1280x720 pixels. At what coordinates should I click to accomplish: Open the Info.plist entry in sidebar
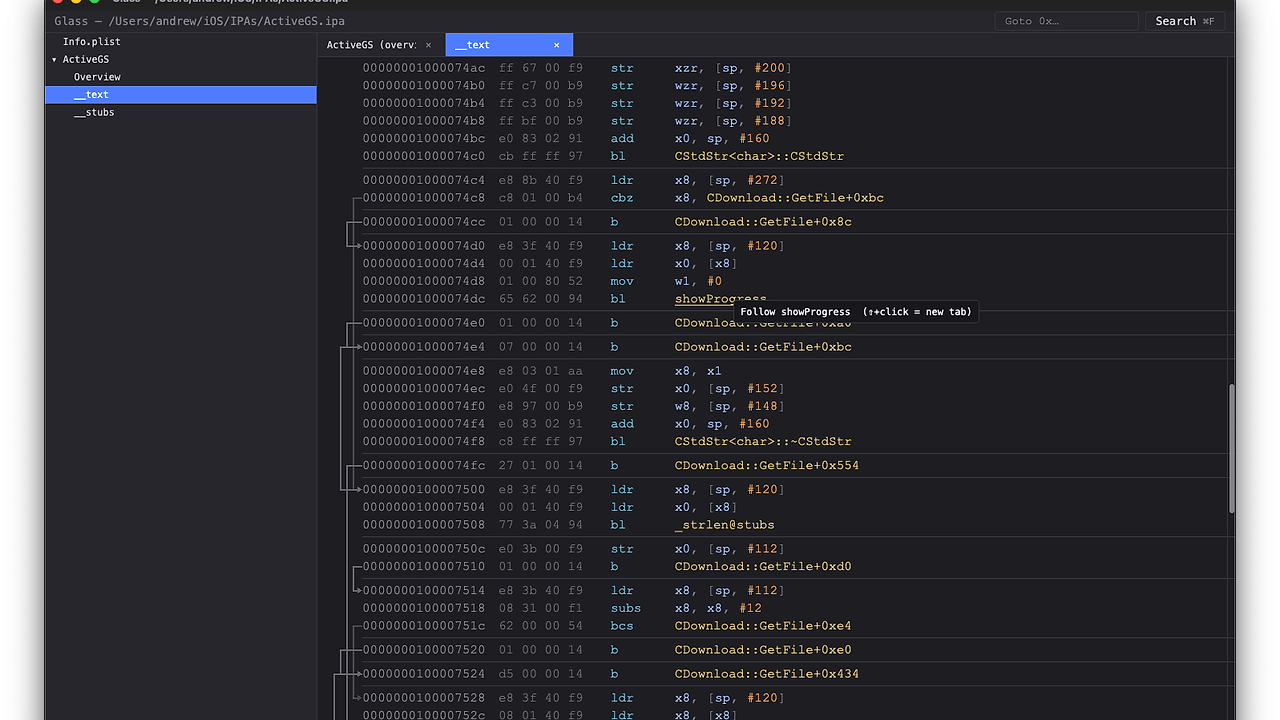(91, 42)
